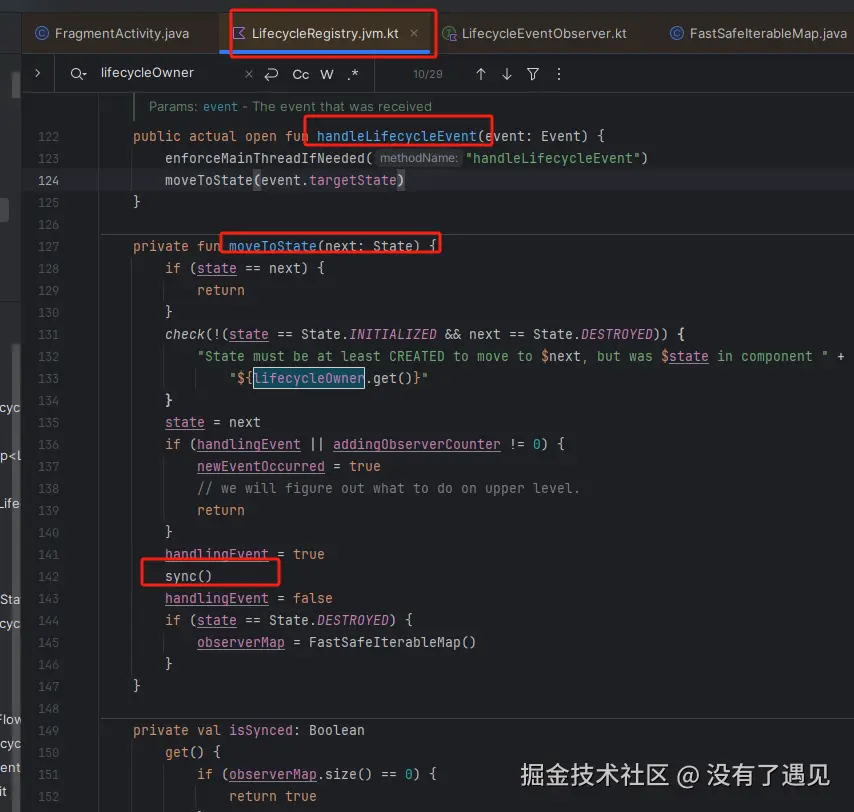Select the LifecycleRegistry.jvm.kt tab
This screenshot has height=812, width=854.
(x=325, y=33)
